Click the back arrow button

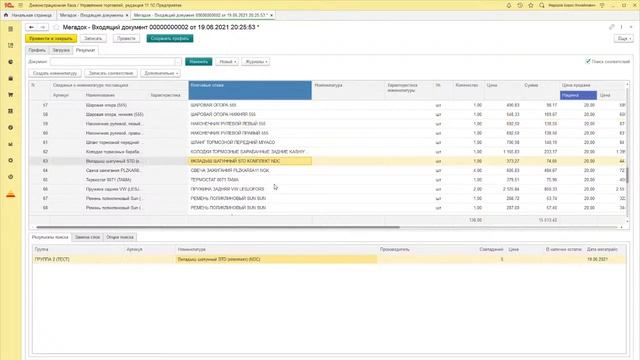[31, 27]
